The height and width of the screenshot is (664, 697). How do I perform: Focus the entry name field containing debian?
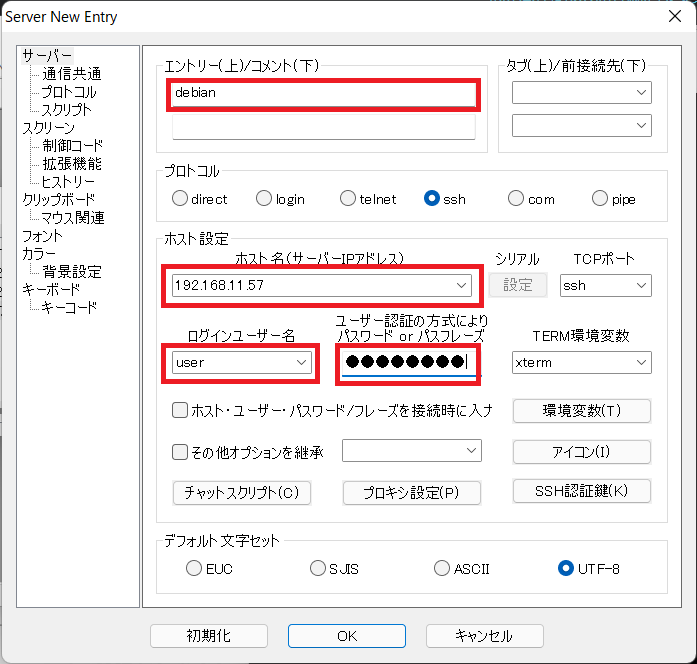click(324, 94)
